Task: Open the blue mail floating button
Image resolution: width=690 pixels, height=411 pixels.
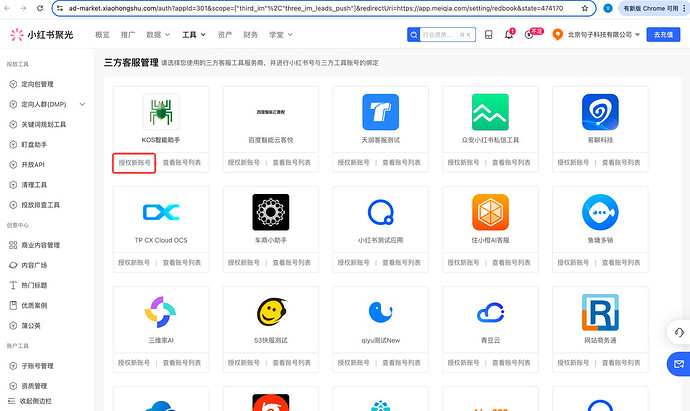Action: coord(679,364)
